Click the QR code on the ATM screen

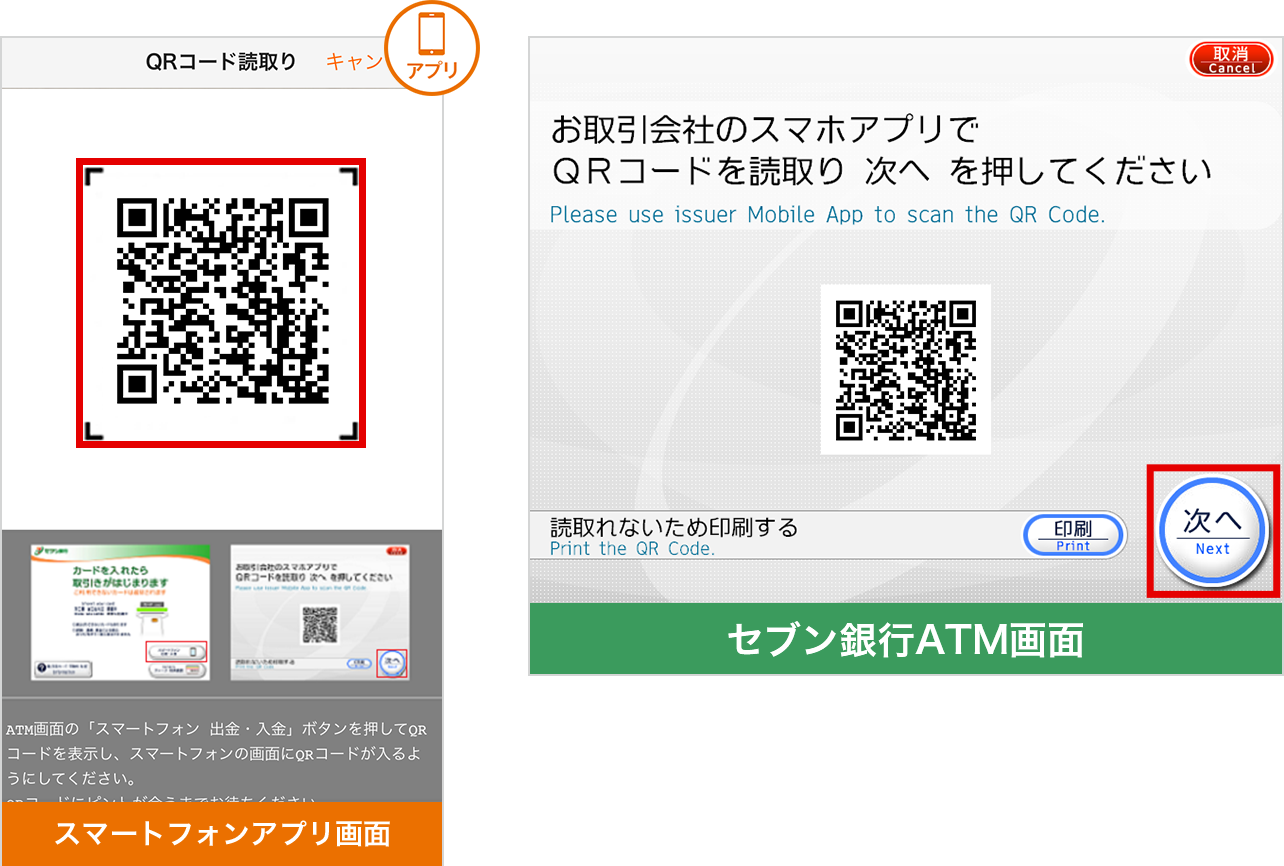905,369
